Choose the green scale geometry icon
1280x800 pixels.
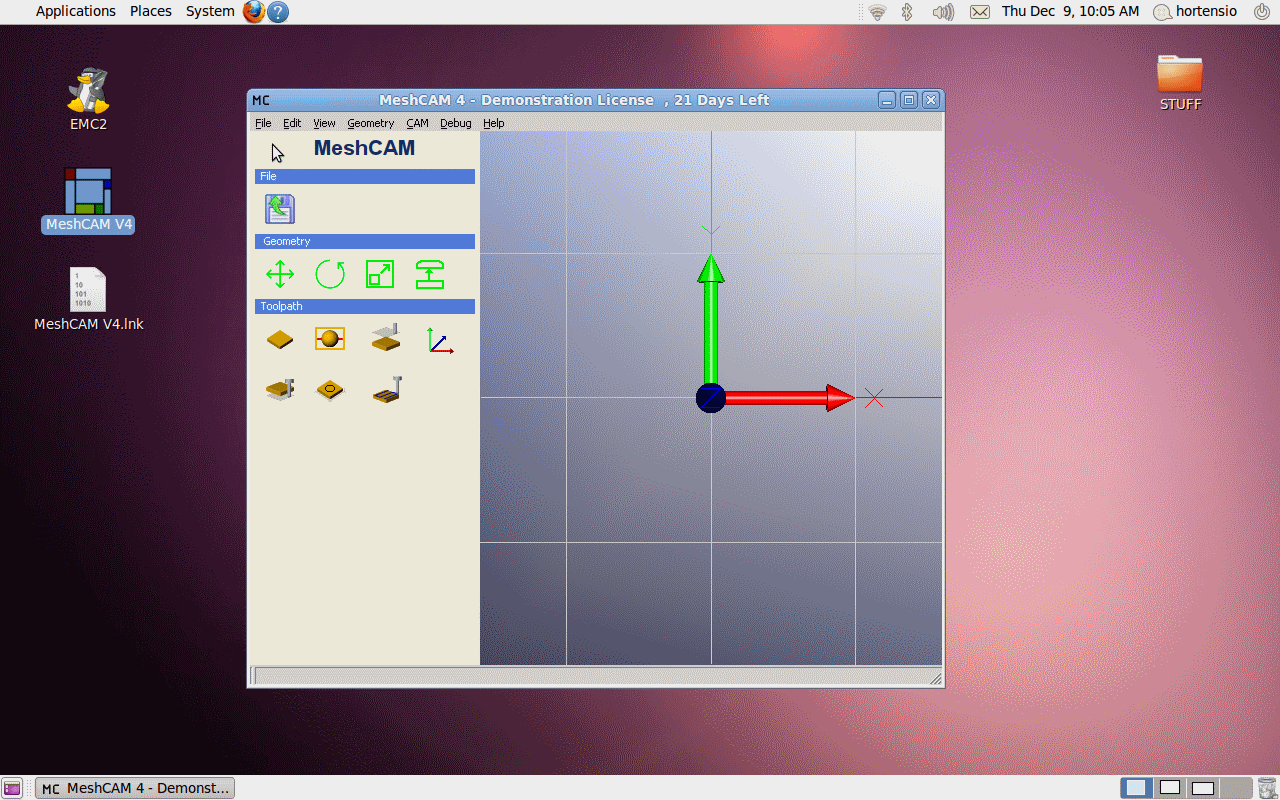380,274
